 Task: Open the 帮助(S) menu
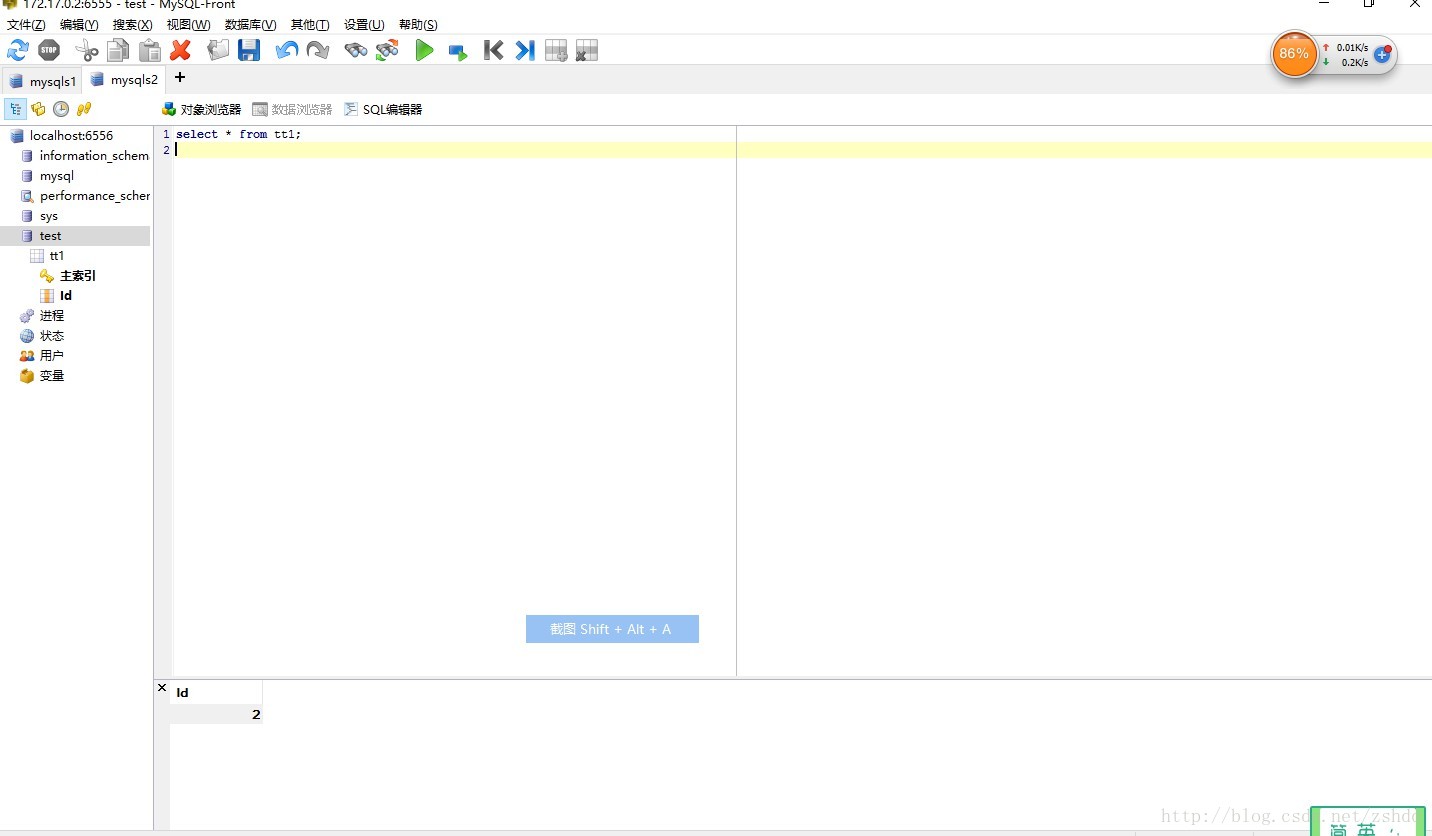(x=418, y=24)
